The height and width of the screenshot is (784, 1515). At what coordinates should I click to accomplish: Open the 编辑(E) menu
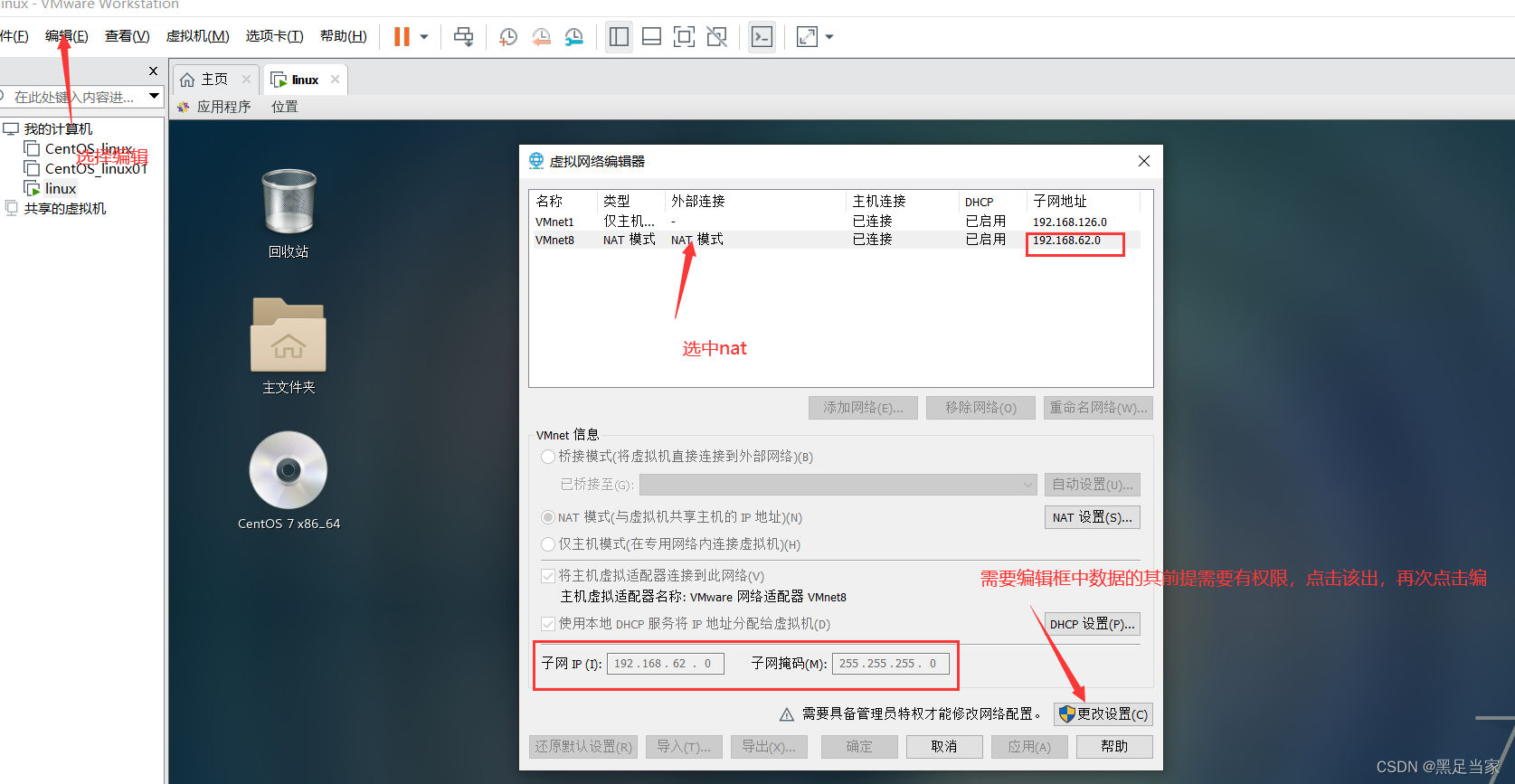tap(66, 36)
